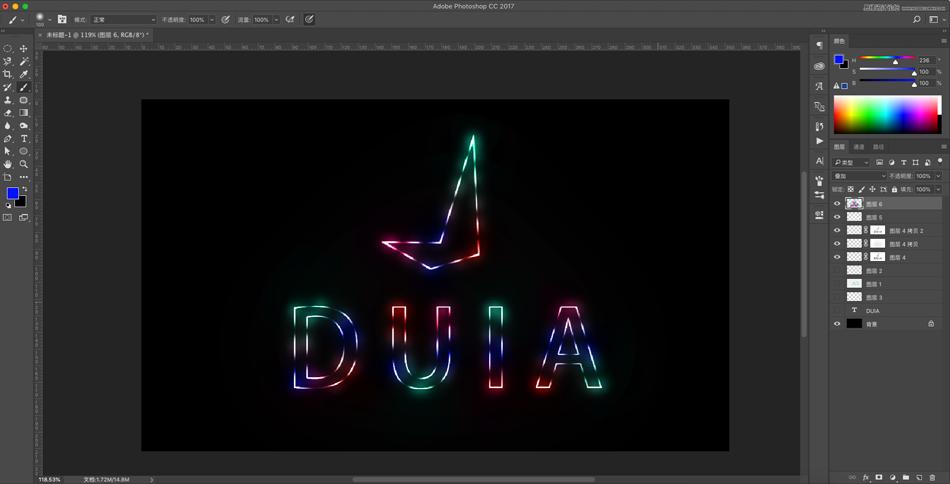Screen dimensions: 950x484
Task: Open the layer blend mode 叠加 dropdown
Action: point(859,175)
